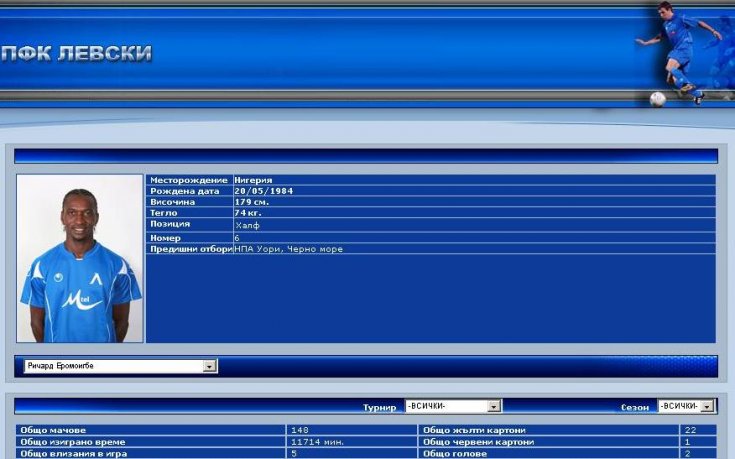Click the red cards value 1
The width and height of the screenshot is (735, 459).
pyautogui.click(x=687, y=442)
